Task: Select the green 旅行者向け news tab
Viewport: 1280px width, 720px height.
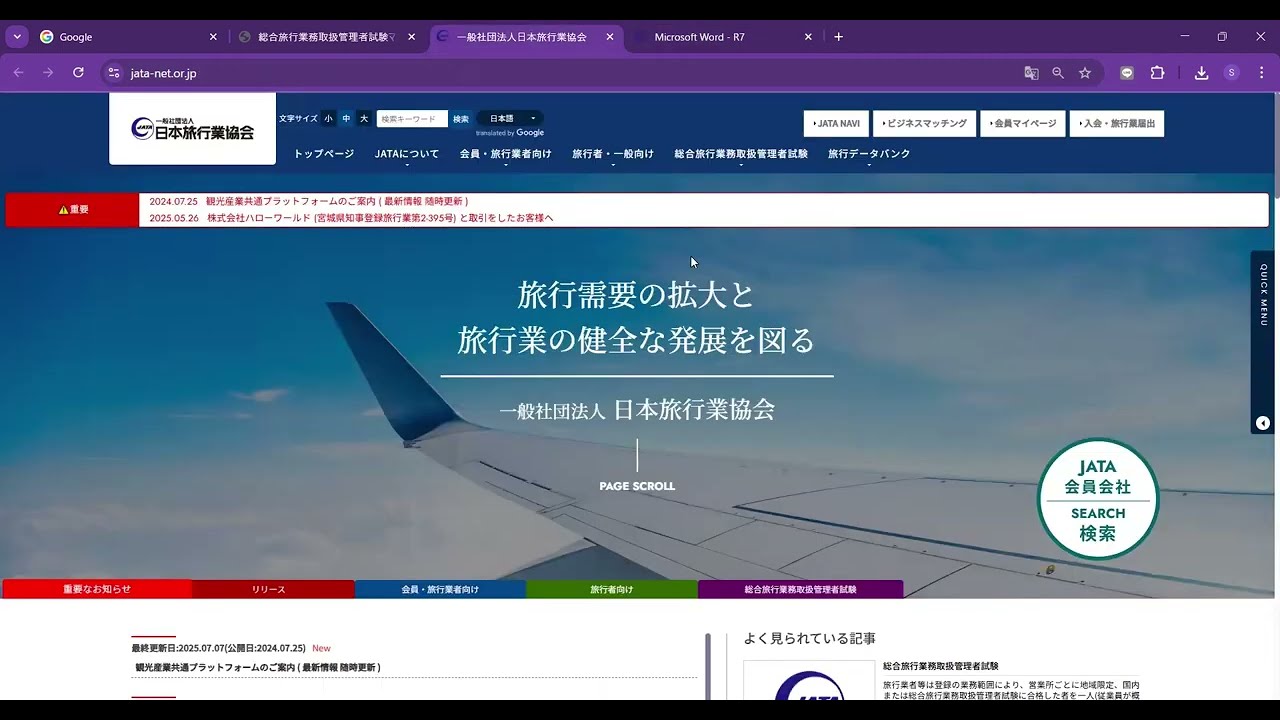Action: point(612,589)
